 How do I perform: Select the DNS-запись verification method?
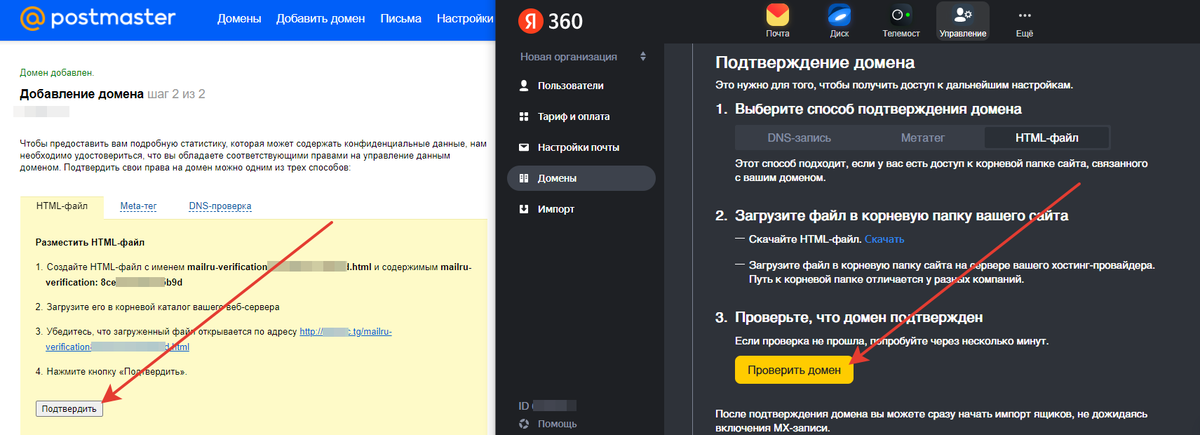(x=799, y=137)
